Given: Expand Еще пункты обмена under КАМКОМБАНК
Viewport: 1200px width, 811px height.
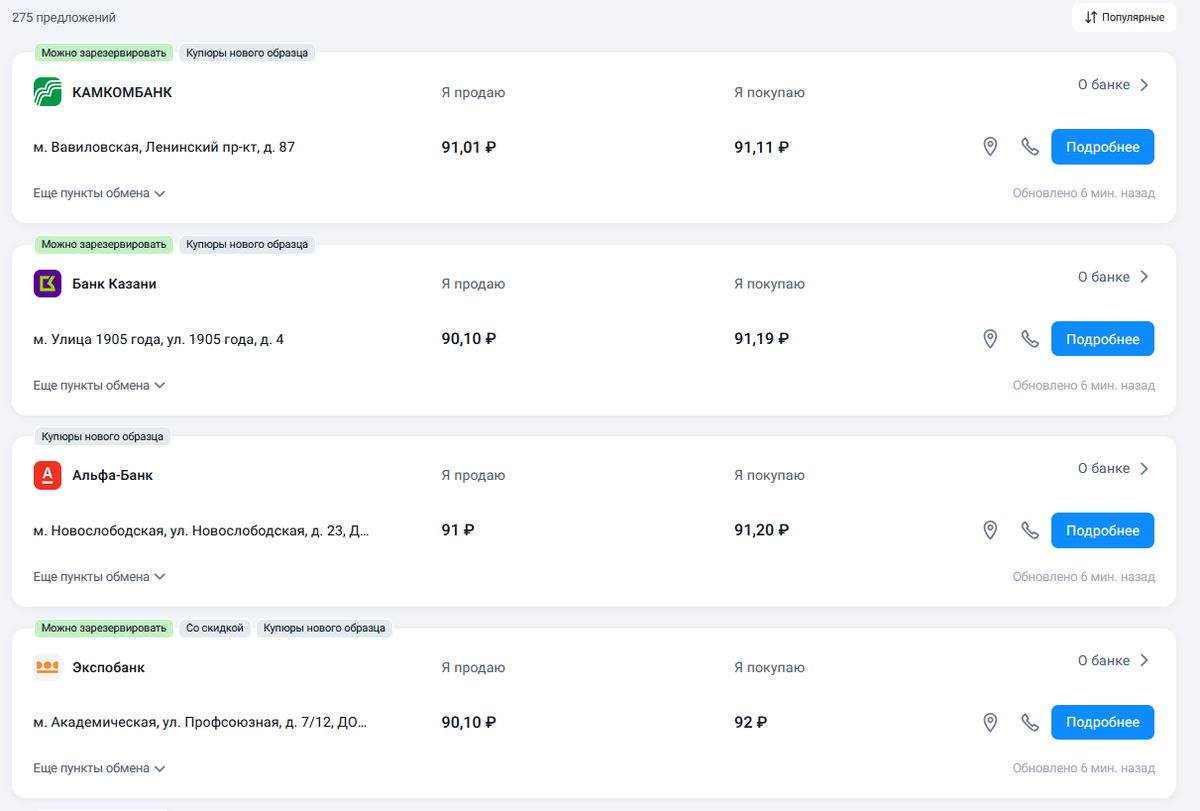Looking at the screenshot, I should 99,193.
